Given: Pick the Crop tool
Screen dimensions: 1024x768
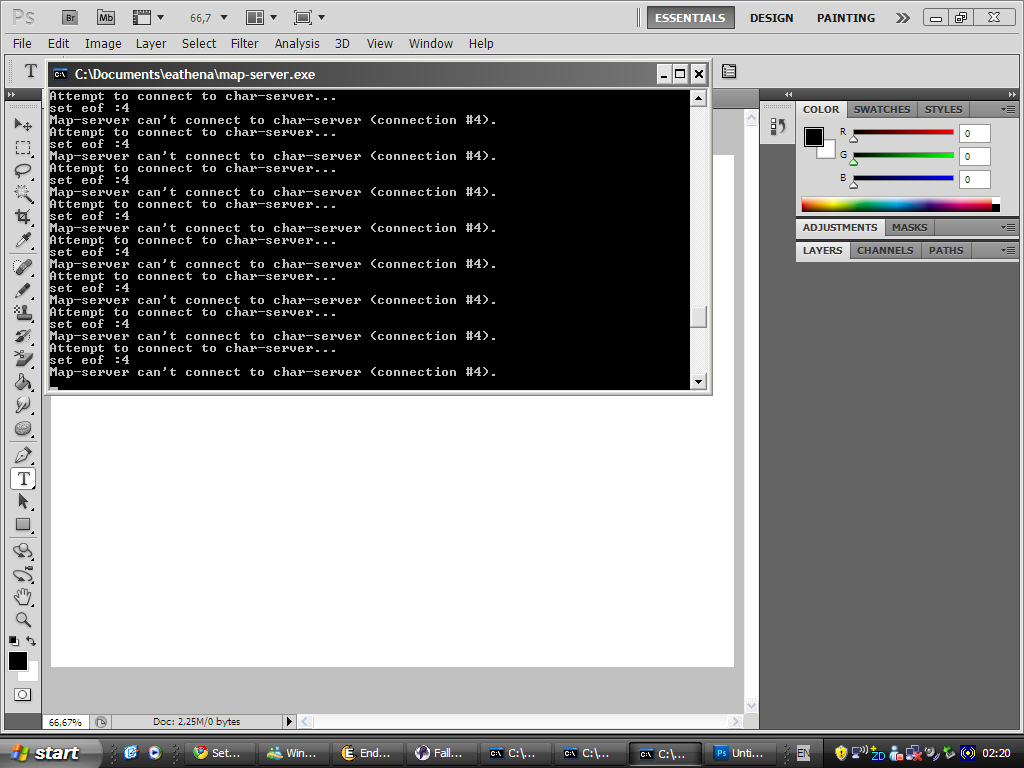Looking at the screenshot, I should coord(23,217).
